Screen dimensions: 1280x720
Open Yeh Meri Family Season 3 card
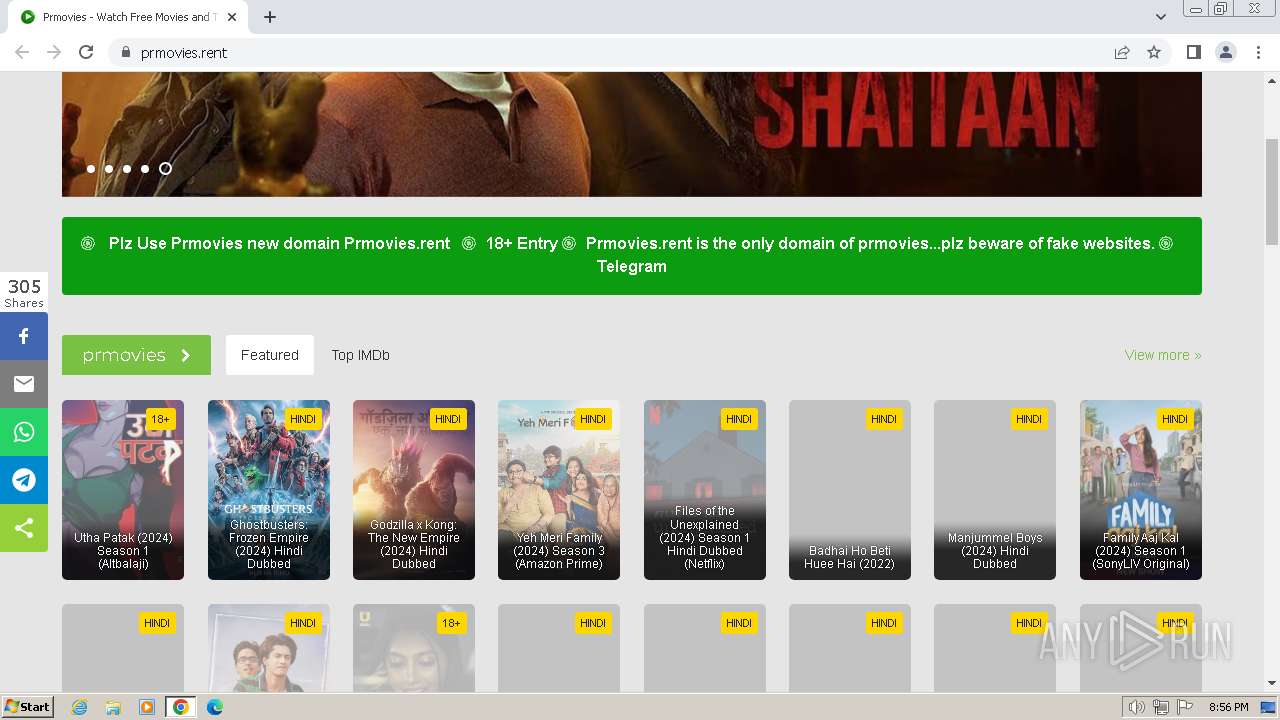(x=559, y=490)
